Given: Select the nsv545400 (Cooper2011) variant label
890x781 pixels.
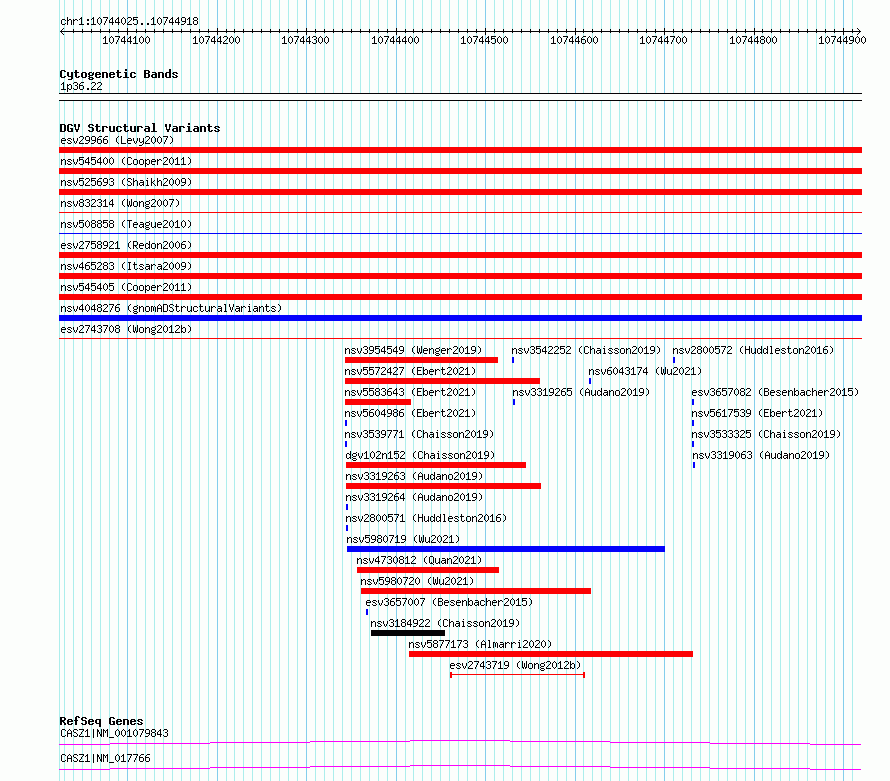Looking at the screenshot, I should 126,161.
